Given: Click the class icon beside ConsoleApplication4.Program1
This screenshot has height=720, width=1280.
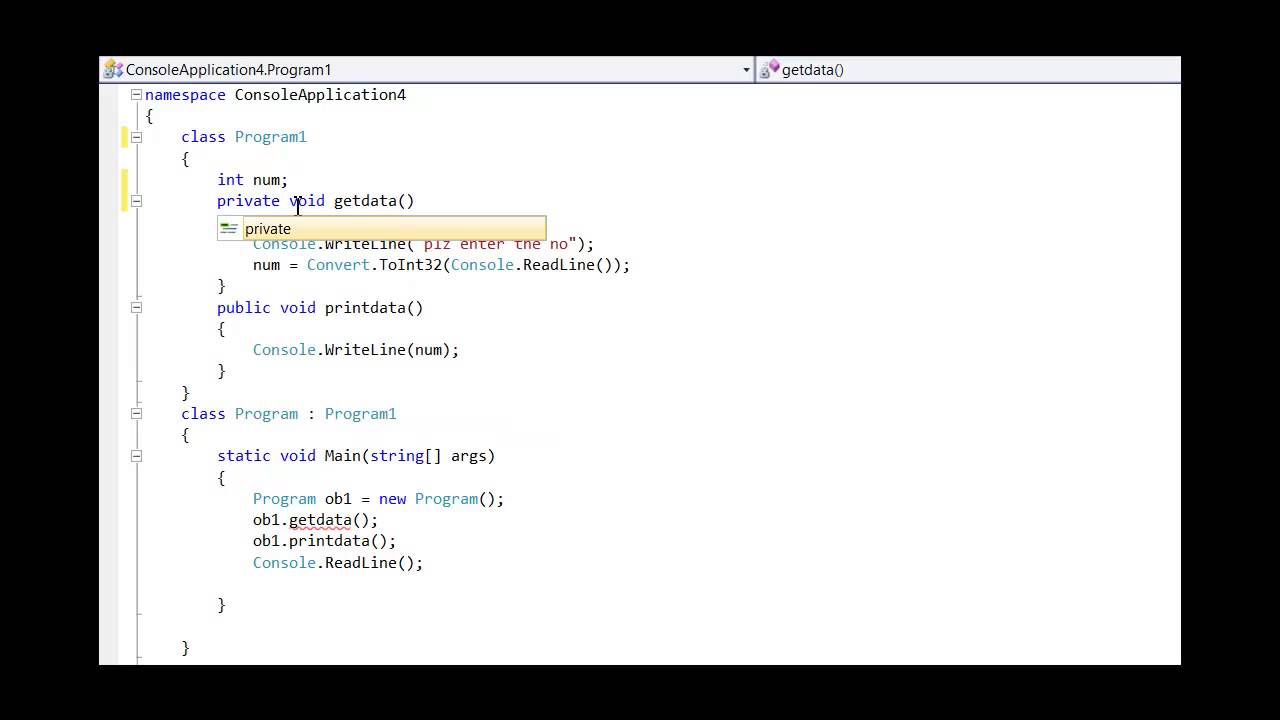Looking at the screenshot, I should (113, 69).
